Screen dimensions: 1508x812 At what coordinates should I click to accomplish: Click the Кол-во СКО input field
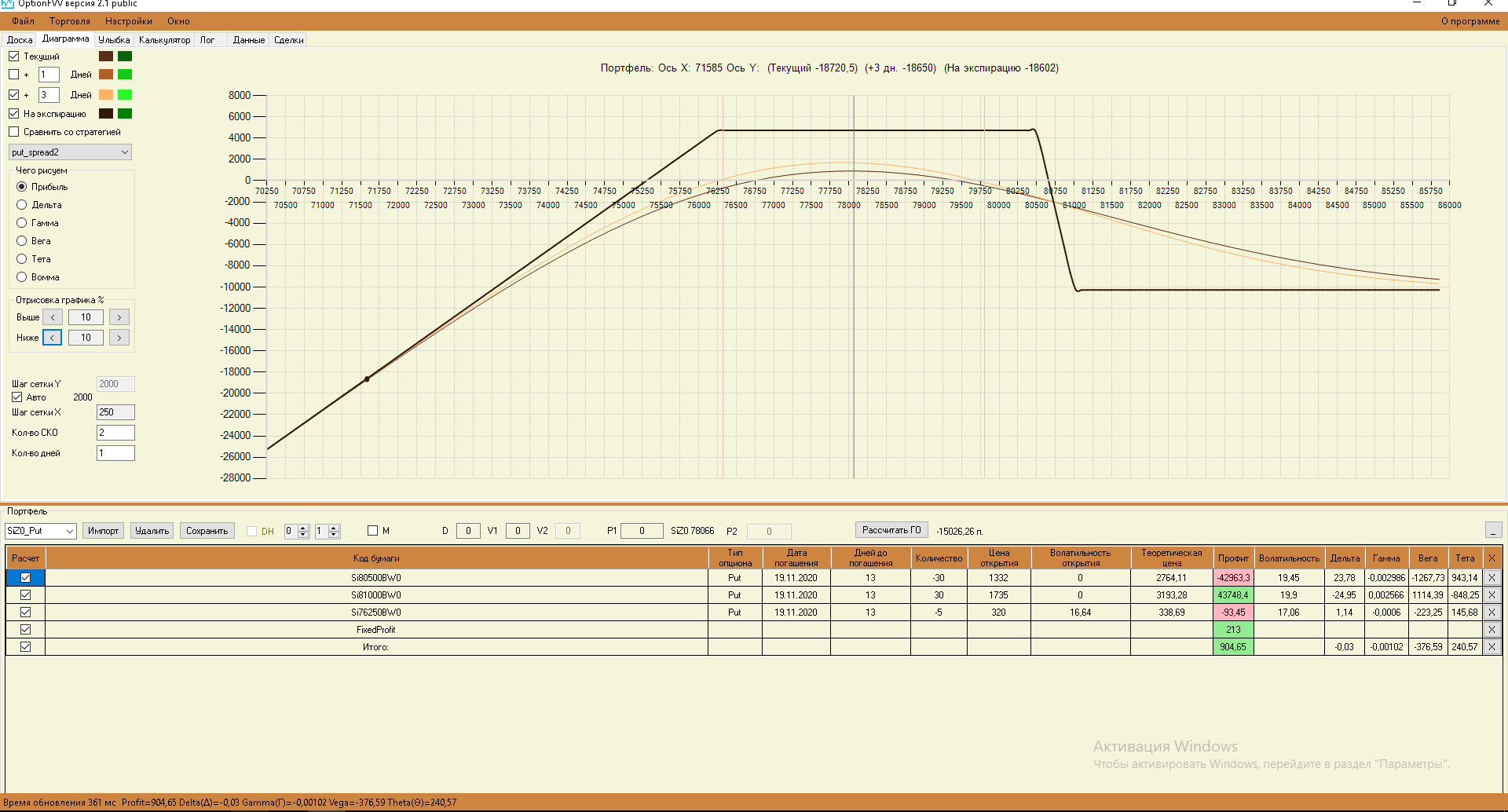[x=115, y=433]
